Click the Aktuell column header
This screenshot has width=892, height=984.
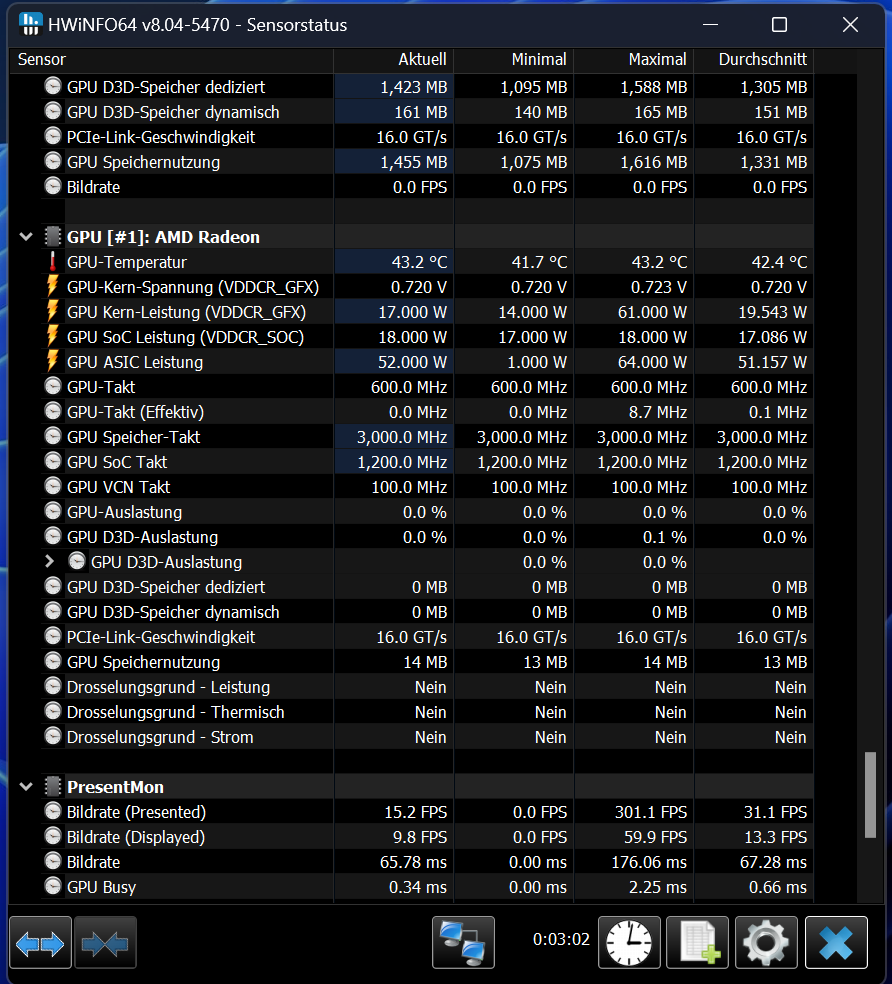[x=394, y=60]
